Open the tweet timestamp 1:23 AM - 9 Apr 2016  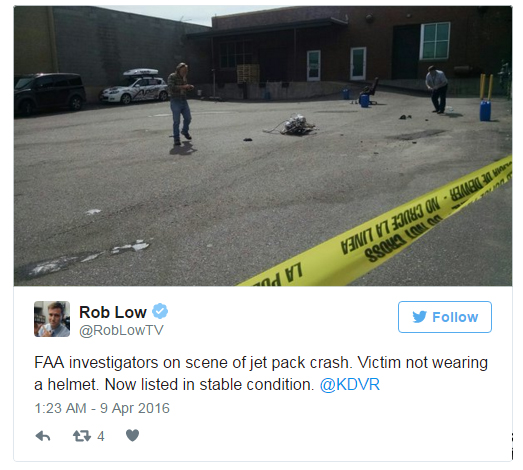coord(102,408)
